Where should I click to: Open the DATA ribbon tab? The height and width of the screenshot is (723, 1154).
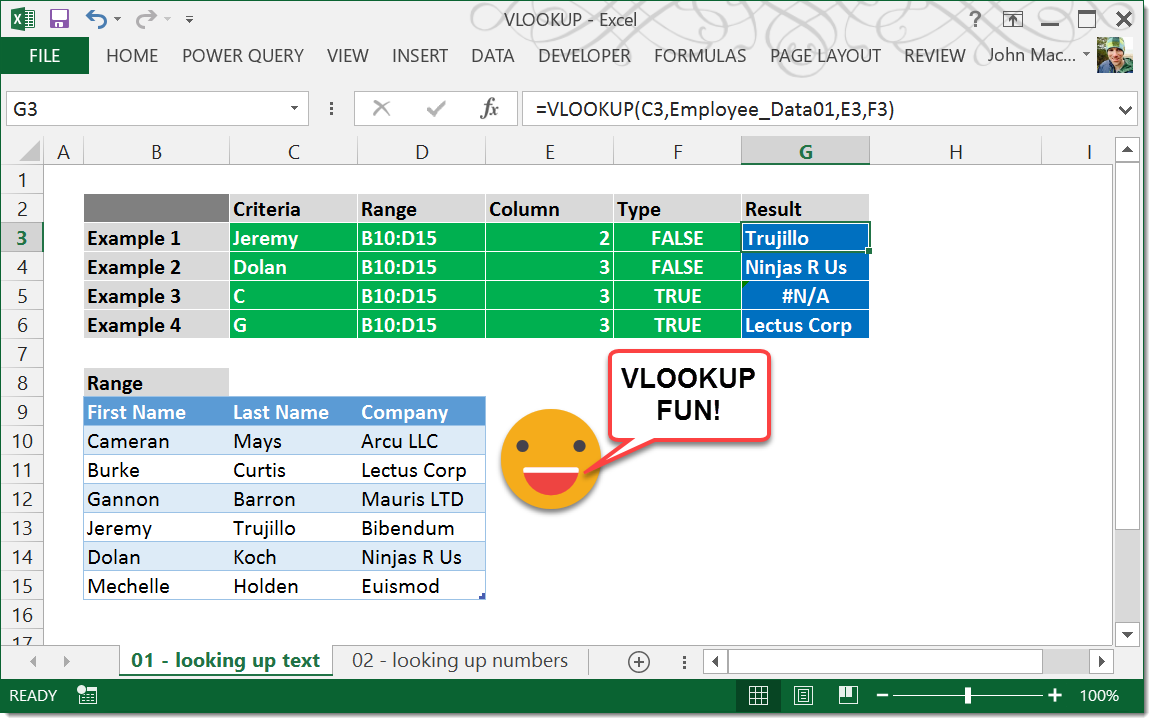coord(492,56)
